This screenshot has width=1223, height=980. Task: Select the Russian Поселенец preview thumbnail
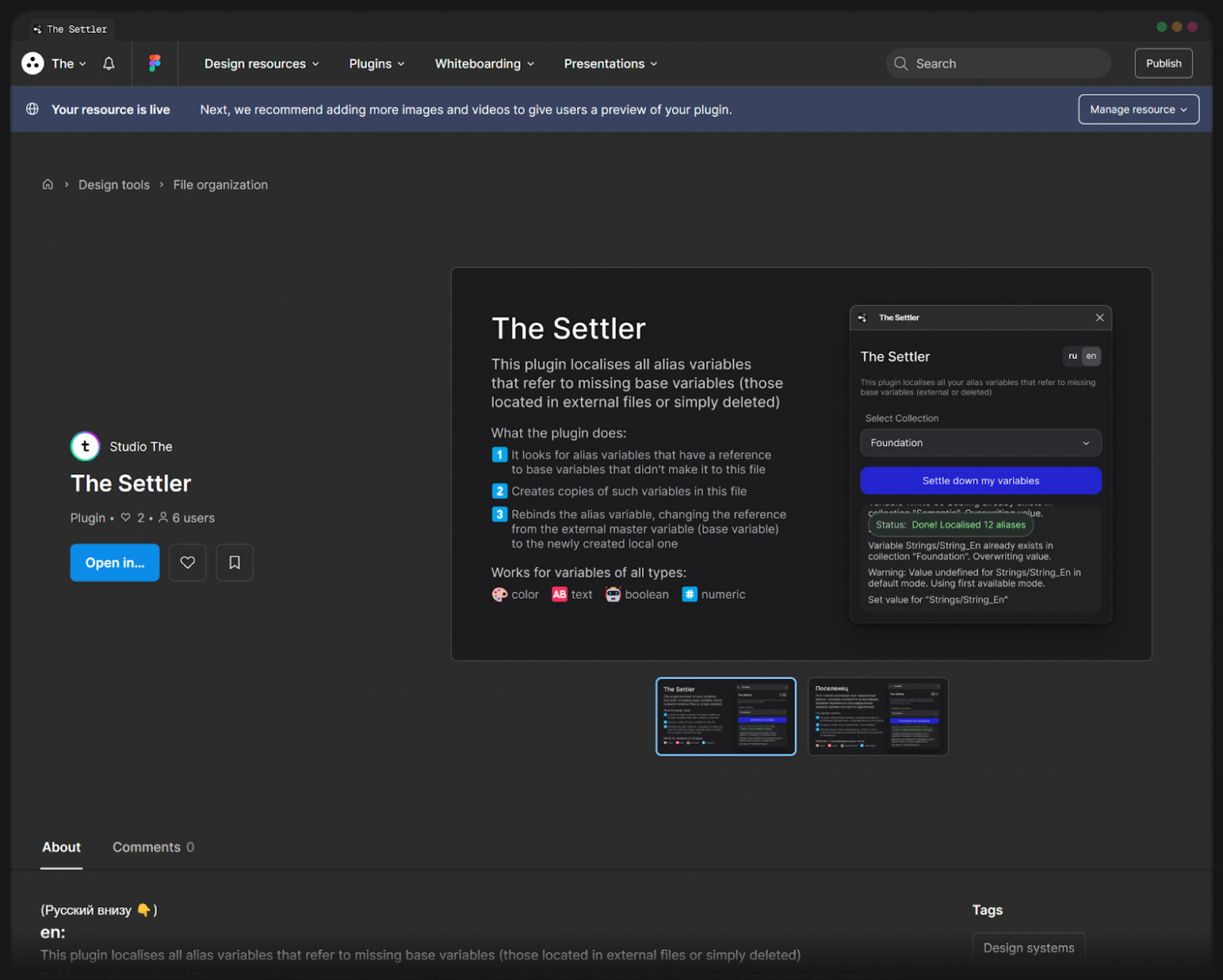(878, 717)
